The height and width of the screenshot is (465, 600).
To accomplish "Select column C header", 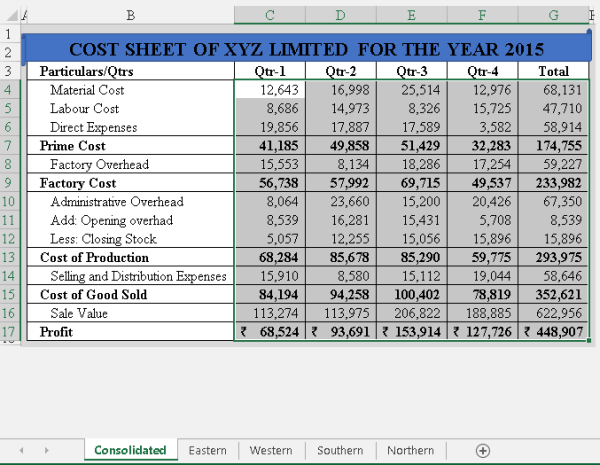I will 269,15.
